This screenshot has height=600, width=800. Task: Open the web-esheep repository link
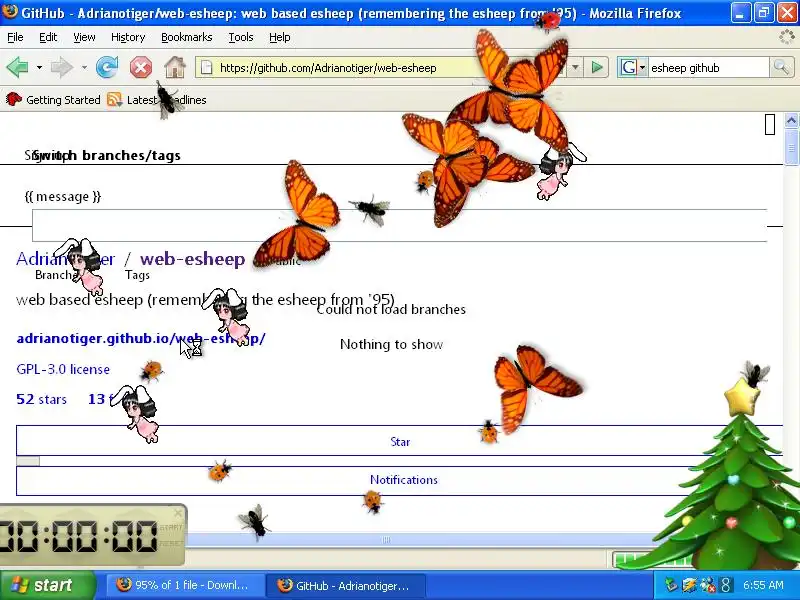[x=192, y=259]
